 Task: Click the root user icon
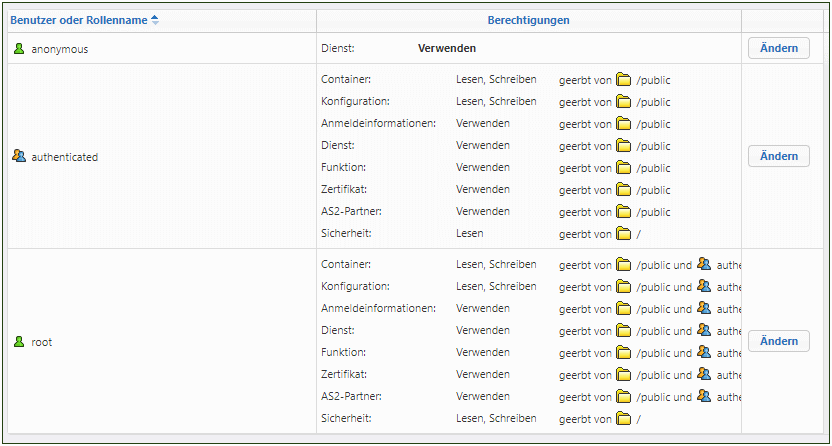click(18, 341)
